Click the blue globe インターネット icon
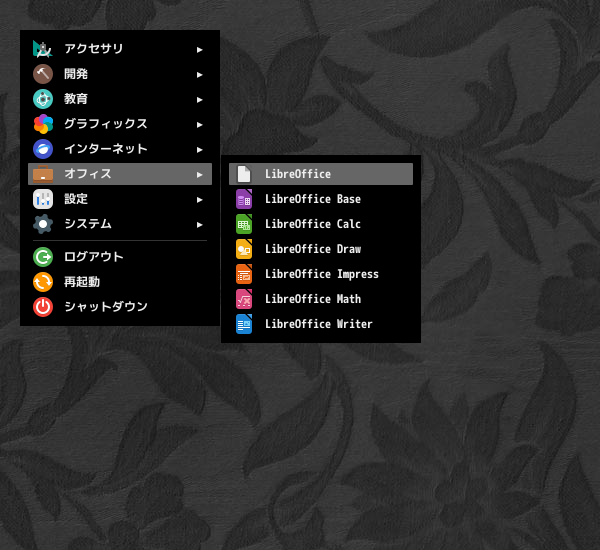Screen dimensions: 600x550 pyautogui.click(x=43, y=149)
